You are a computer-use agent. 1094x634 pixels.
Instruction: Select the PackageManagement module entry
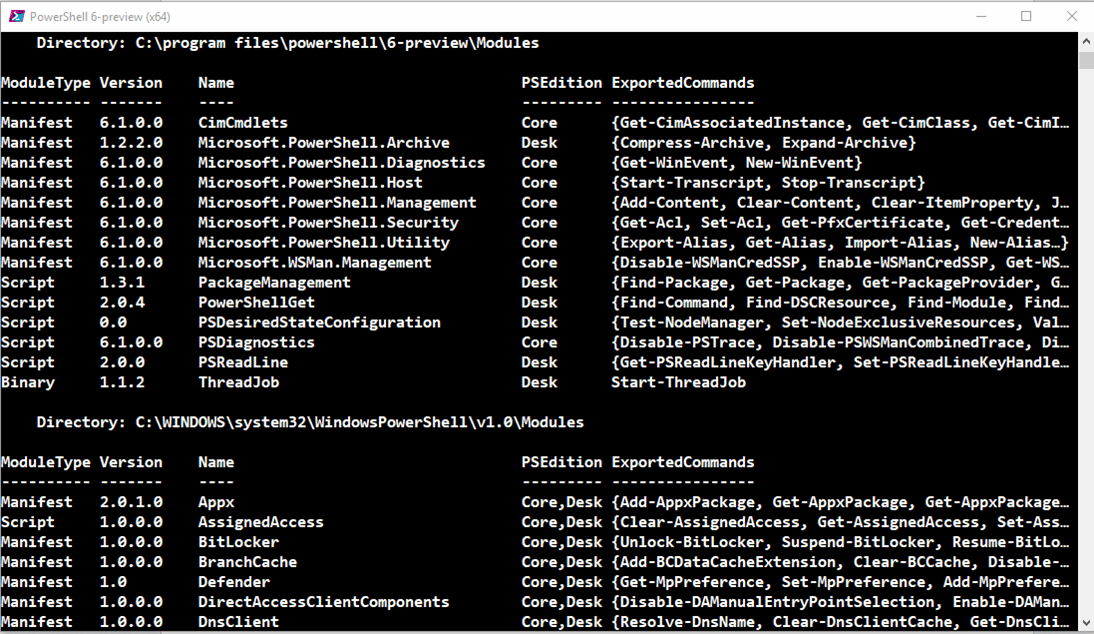(274, 283)
